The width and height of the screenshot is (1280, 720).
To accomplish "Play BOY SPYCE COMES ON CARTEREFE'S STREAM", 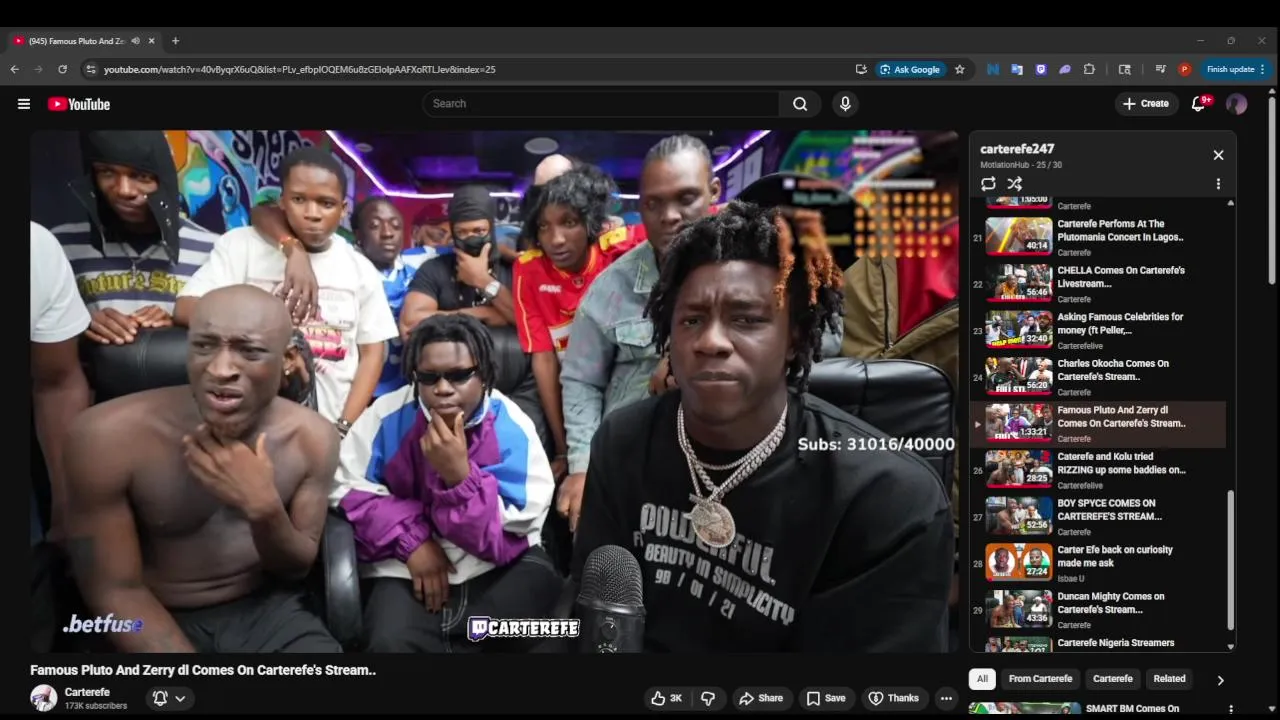I will (1097, 517).
